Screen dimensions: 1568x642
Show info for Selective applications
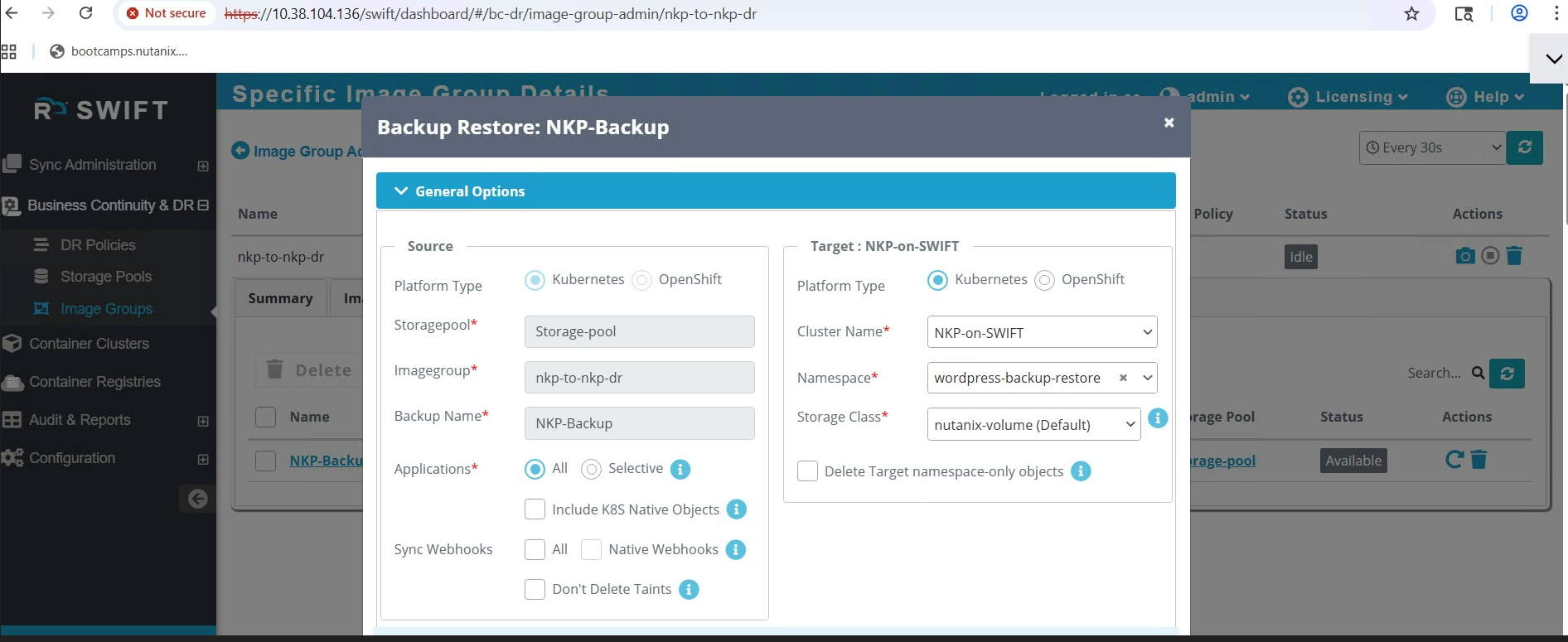pyautogui.click(x=680, y=470)
